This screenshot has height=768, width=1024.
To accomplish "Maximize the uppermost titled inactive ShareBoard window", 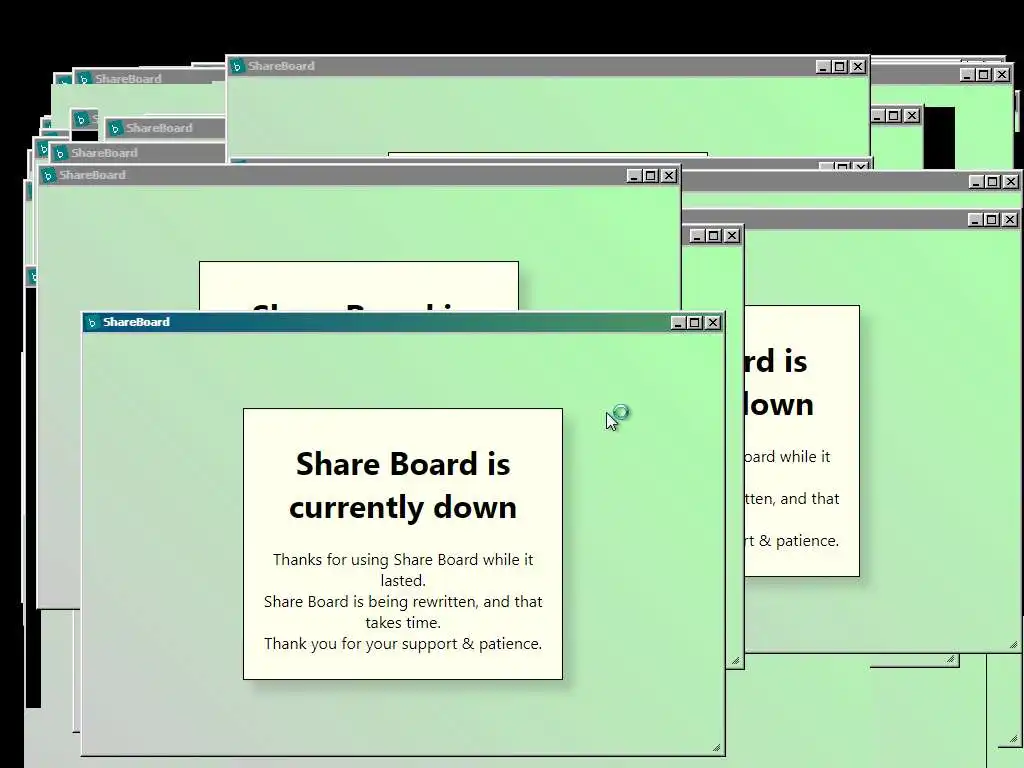I will pos(840,67).
